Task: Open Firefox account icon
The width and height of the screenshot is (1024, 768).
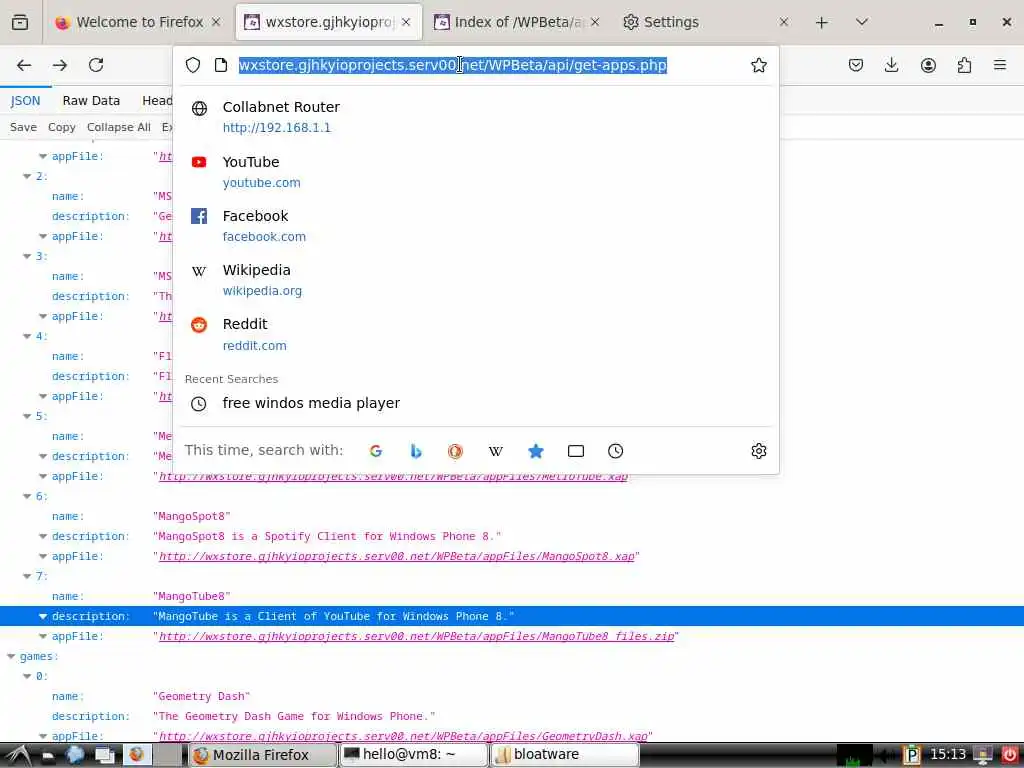Action: pyautogui.click(x=928, y=65)
